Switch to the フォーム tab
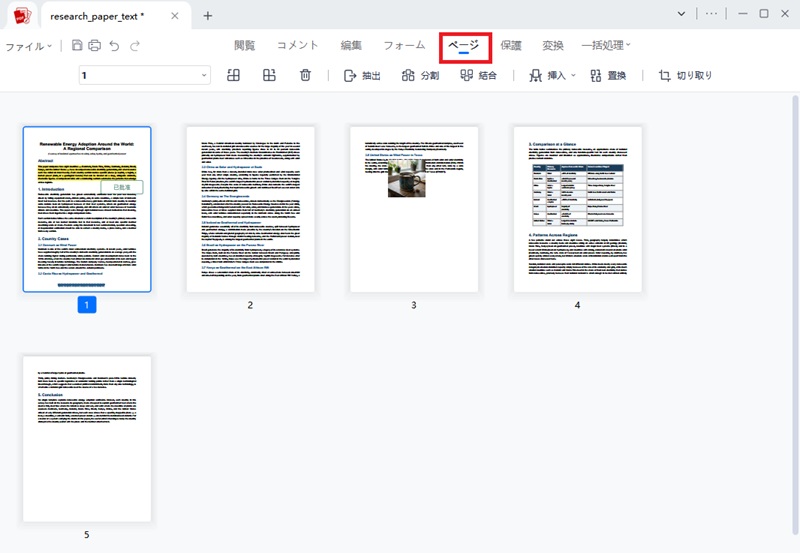 (404, 45)
